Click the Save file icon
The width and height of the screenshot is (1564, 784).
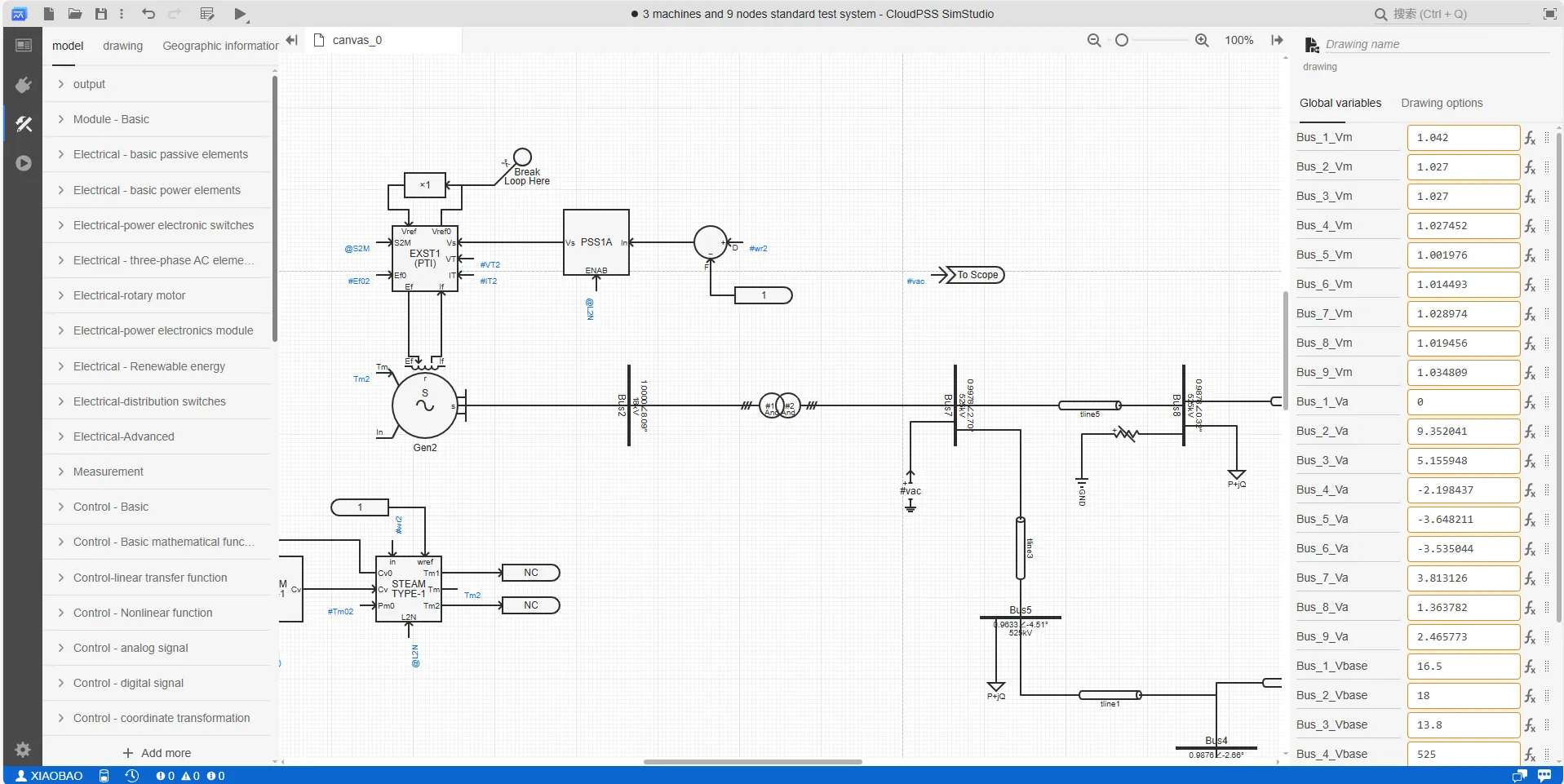pos(101,14)
